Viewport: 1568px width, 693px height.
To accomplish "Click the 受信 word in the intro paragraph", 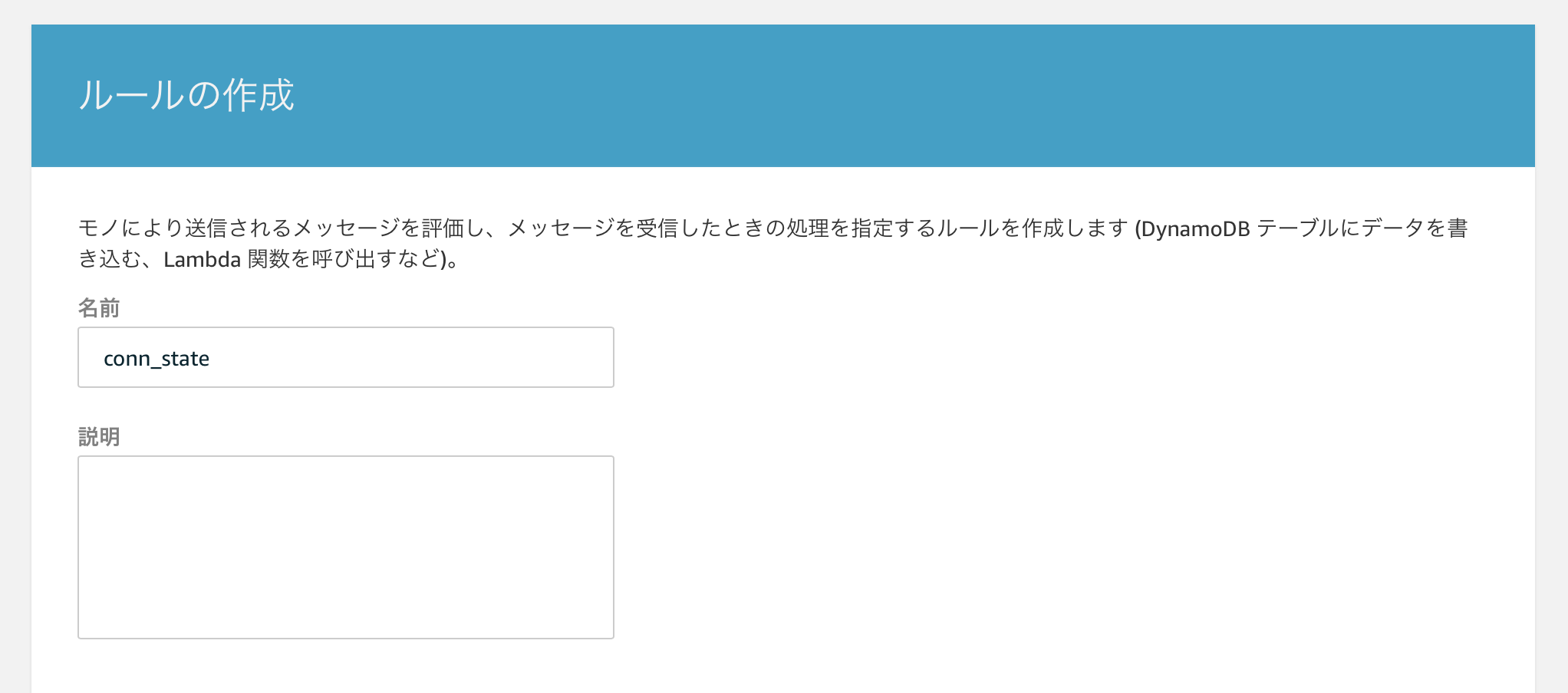I will [657, 228].
